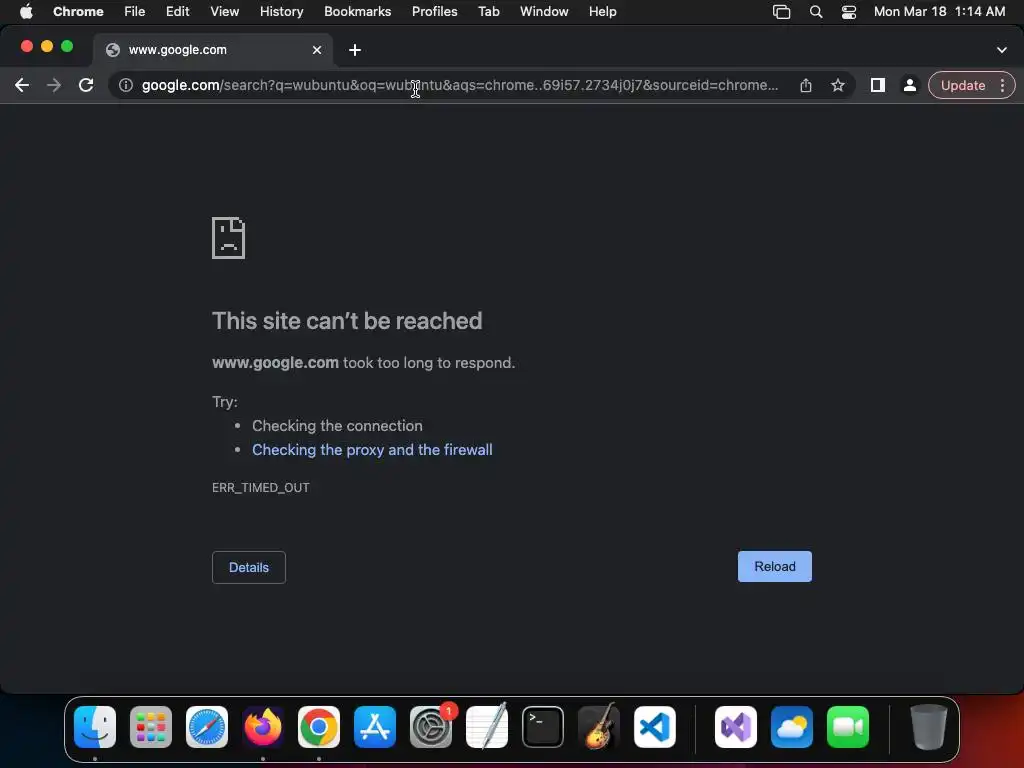
Task: Open Finder from the Dock
Action: [x=95, y=727]
